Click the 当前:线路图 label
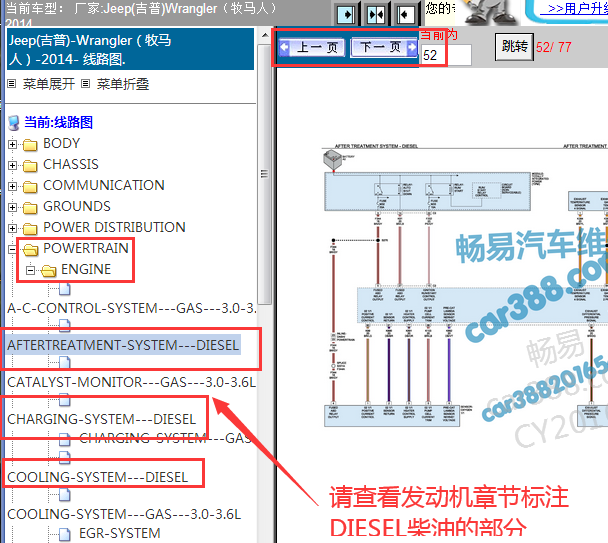This screenshot has height=543, width=608. pos(59,122)
